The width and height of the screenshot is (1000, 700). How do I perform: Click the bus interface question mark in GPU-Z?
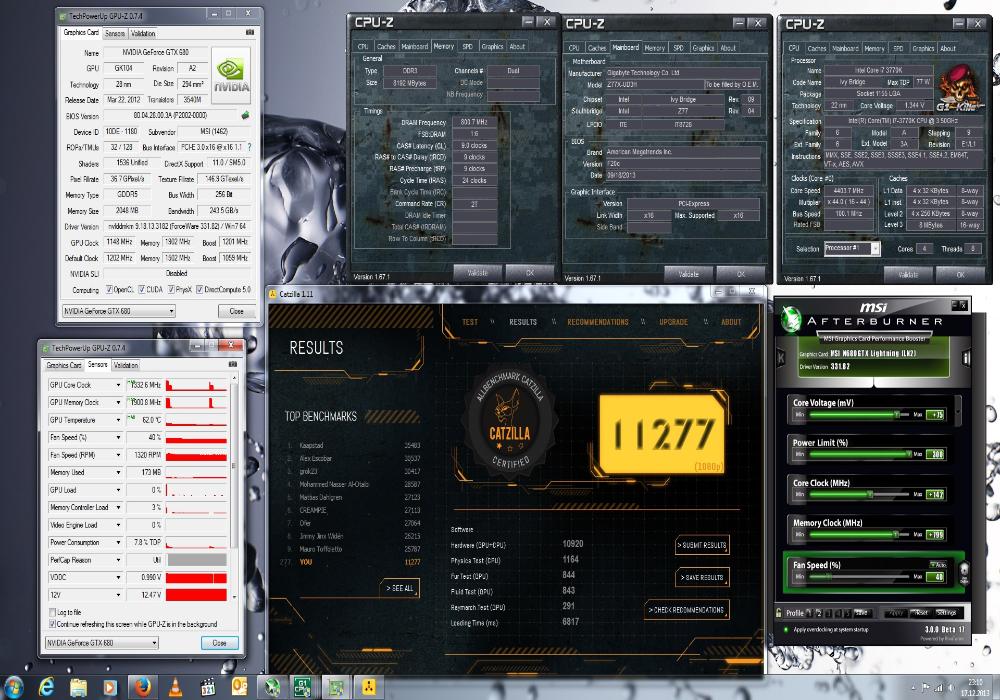tap(249, 147)
